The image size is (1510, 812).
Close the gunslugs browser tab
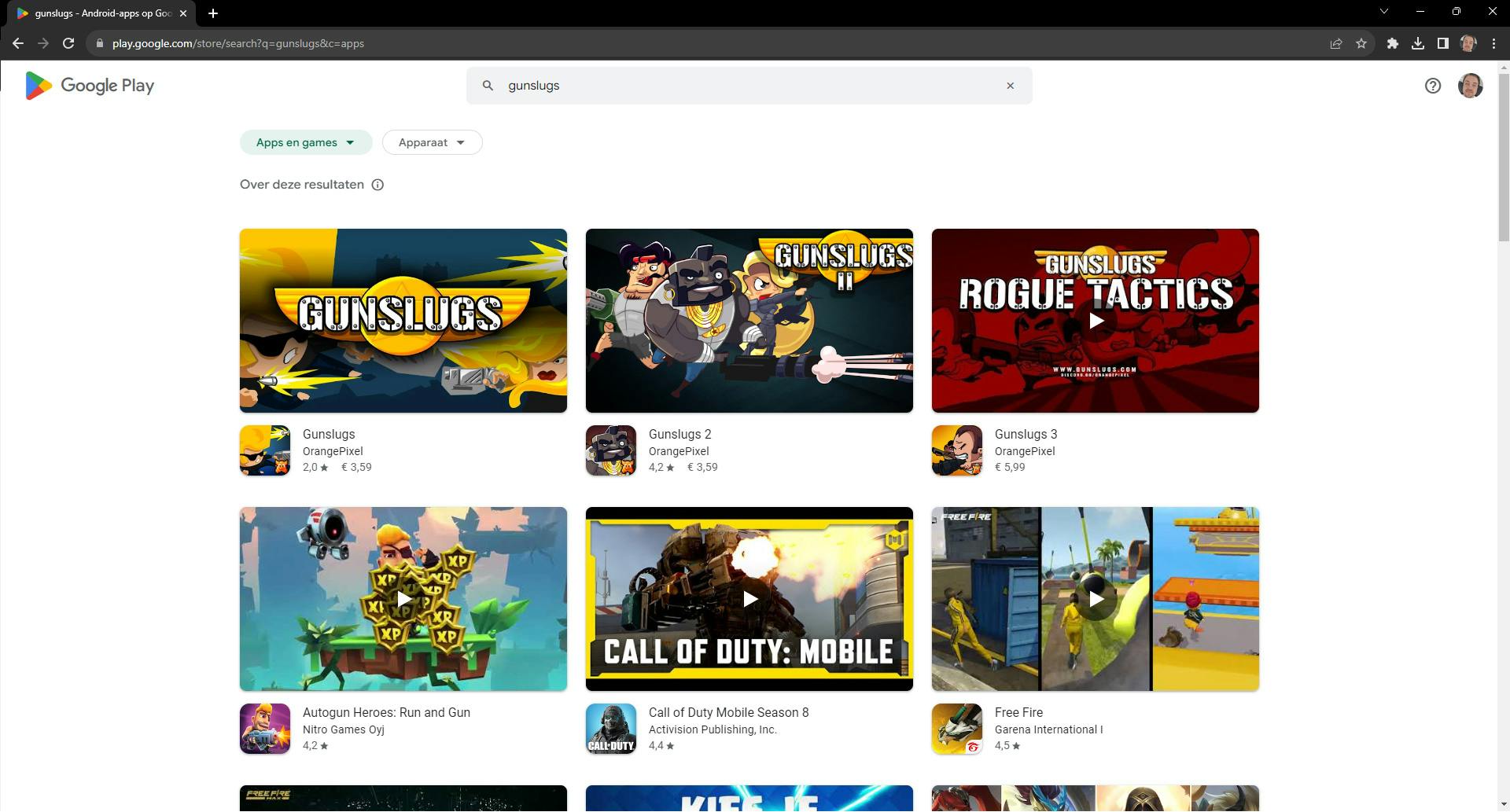point(183,13)
